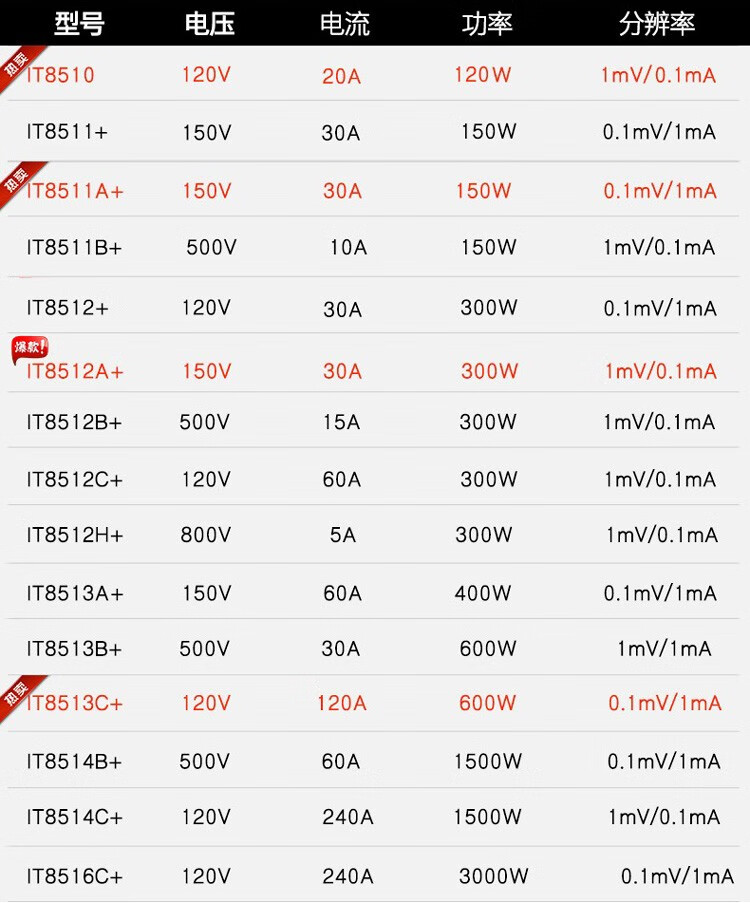Click the 800V voltage value
Screen dimensions: 750x903
205,536
